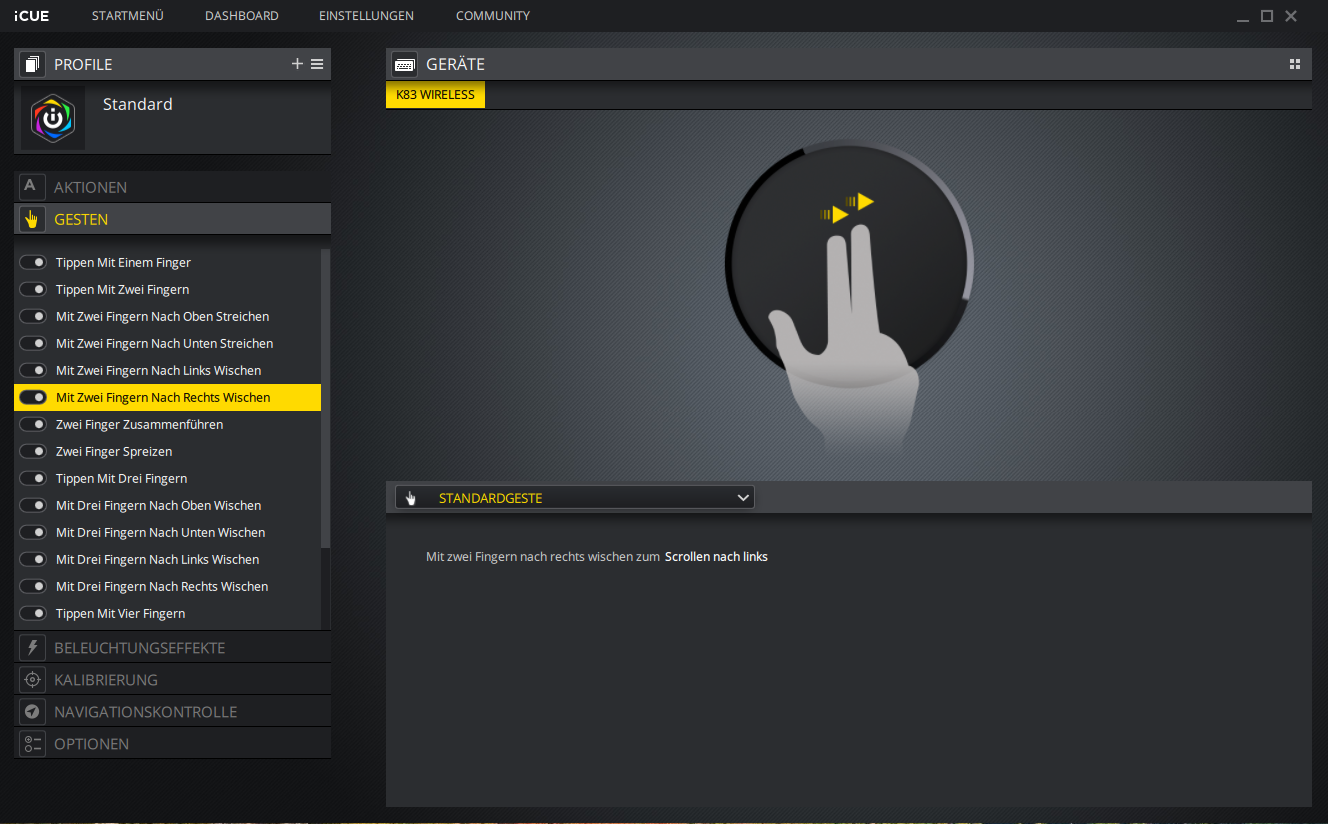Viewport: 1328px width, 824px height.
Task: Click the gesture list scrollbar
Action: [325, 400]
